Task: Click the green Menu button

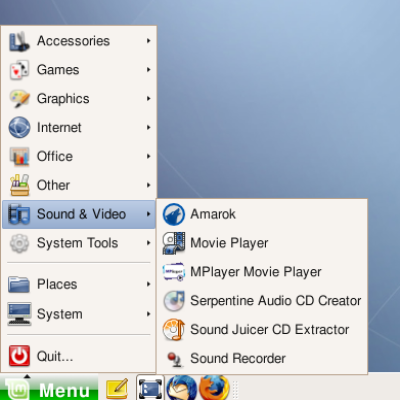Action: 49,388
